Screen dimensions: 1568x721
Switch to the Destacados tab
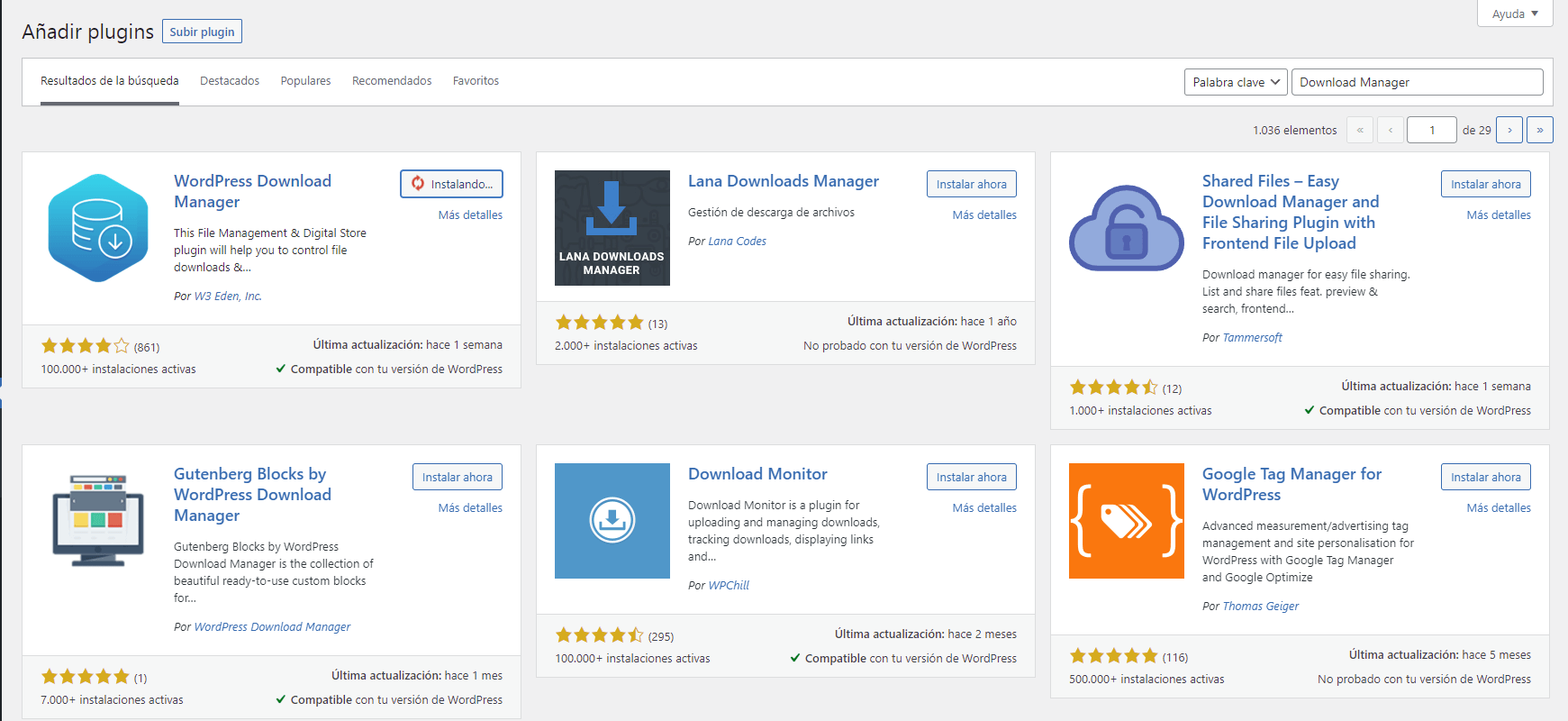point(230,81)
